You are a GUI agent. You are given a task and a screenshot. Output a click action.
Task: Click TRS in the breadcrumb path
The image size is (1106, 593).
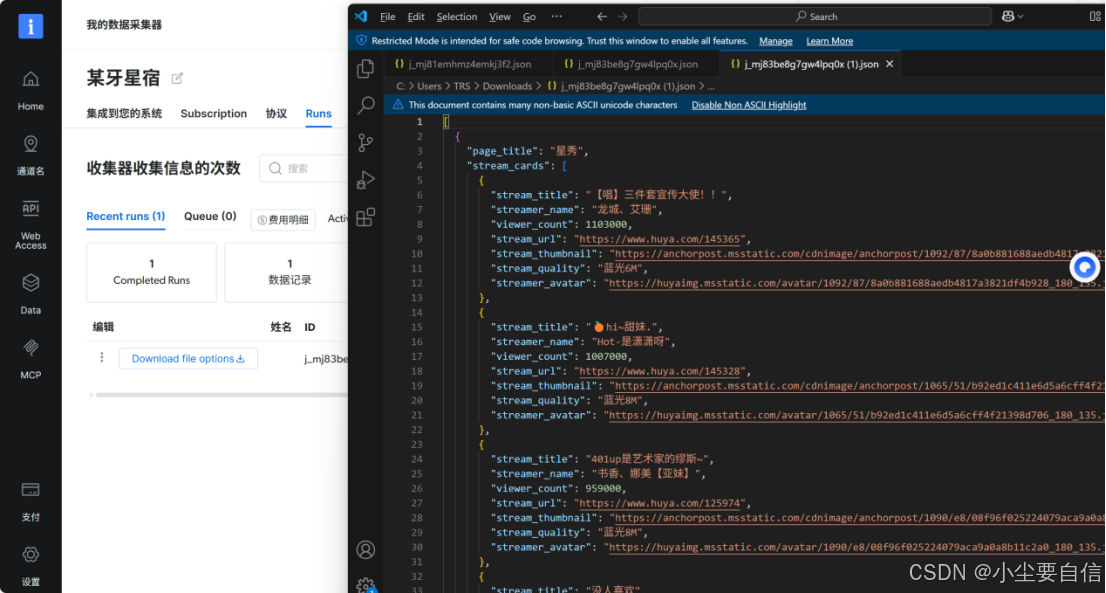462,86
